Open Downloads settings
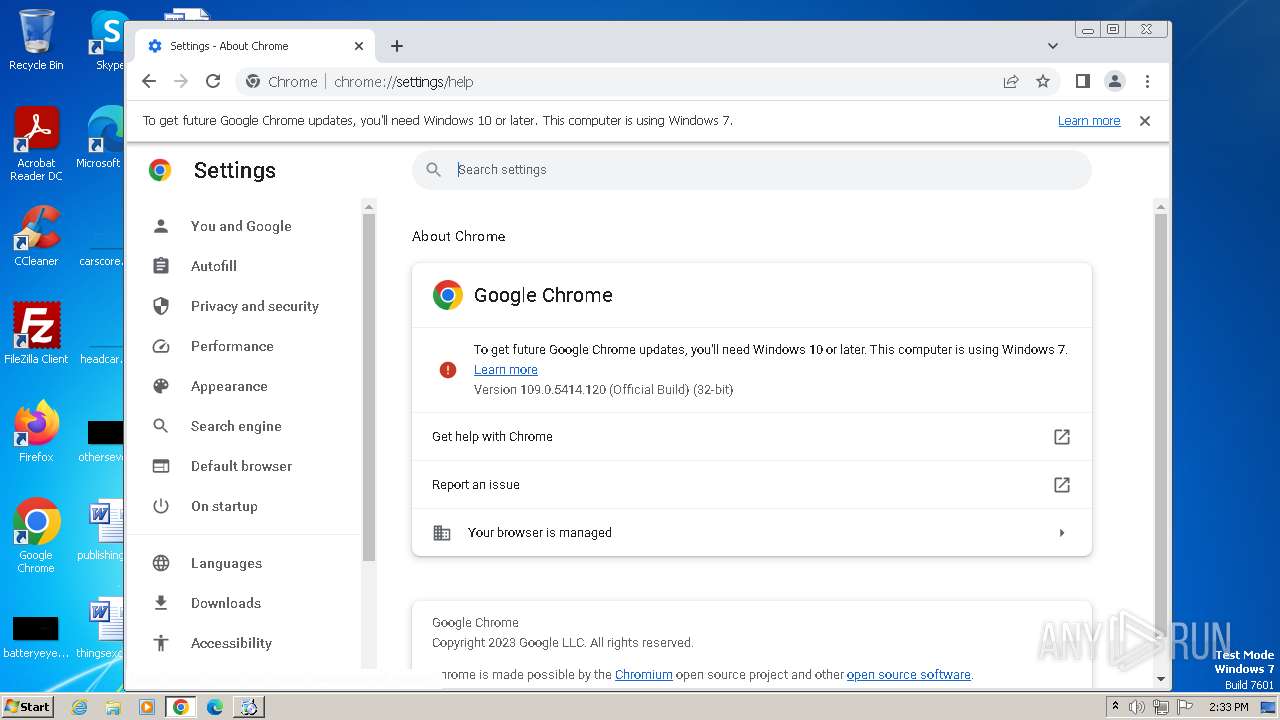The height and width of the screenshot is (720, 1280). click(x=225, y=603)
